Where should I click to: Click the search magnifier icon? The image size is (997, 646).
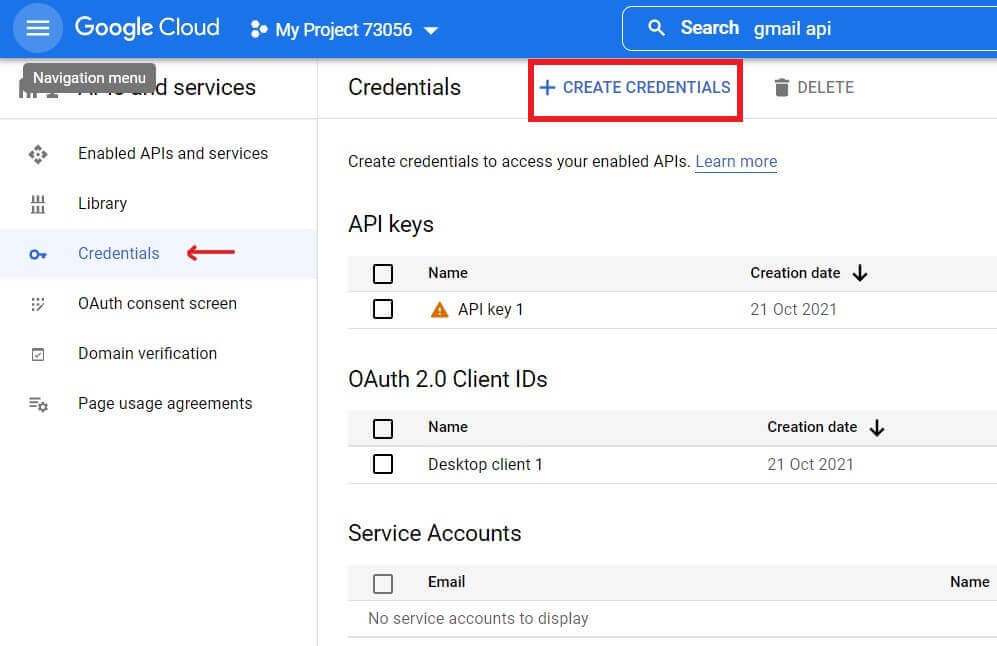click(x=657, y=28)
